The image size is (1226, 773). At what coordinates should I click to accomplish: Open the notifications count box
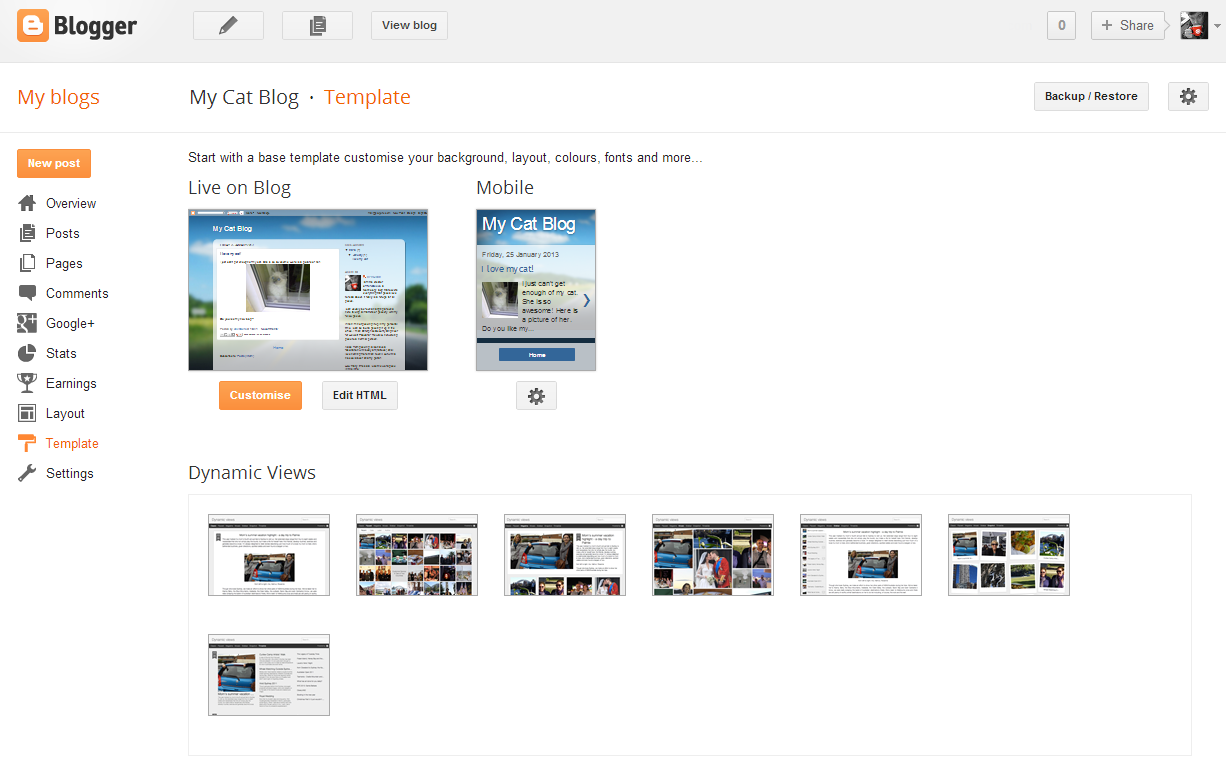pos(1061,26)
